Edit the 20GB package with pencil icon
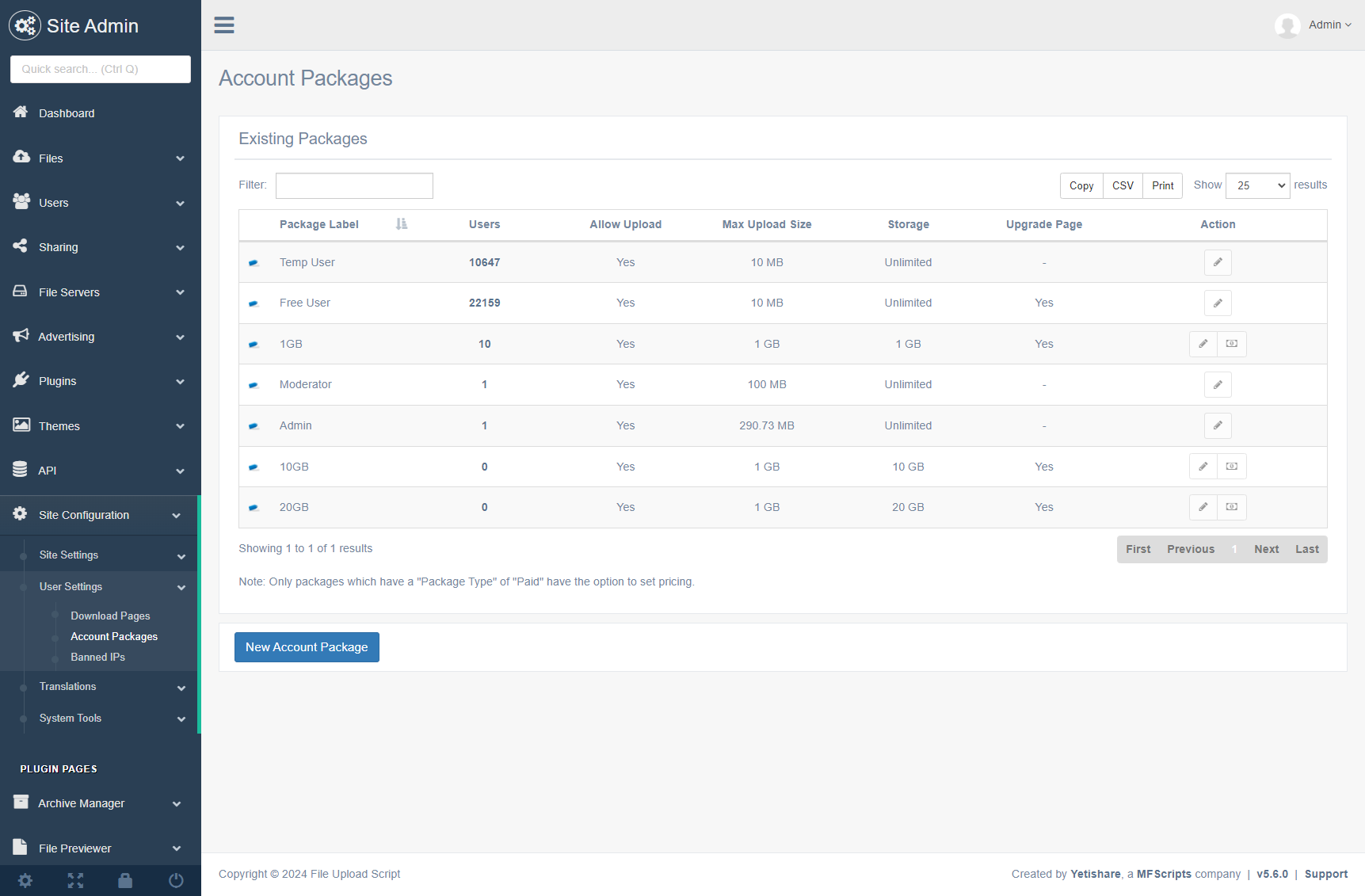Viewport: 1365px width, 896px height. 1203,507
